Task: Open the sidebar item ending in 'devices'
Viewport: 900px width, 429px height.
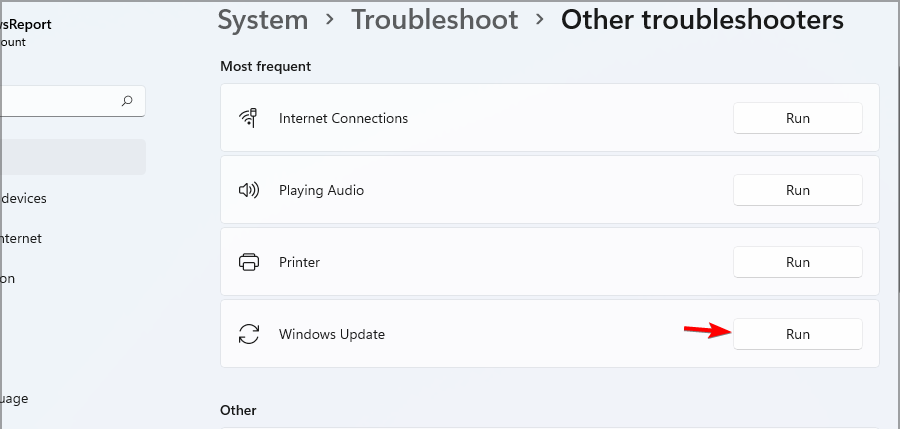Action: pyautogui.click(x=24, y=198)
